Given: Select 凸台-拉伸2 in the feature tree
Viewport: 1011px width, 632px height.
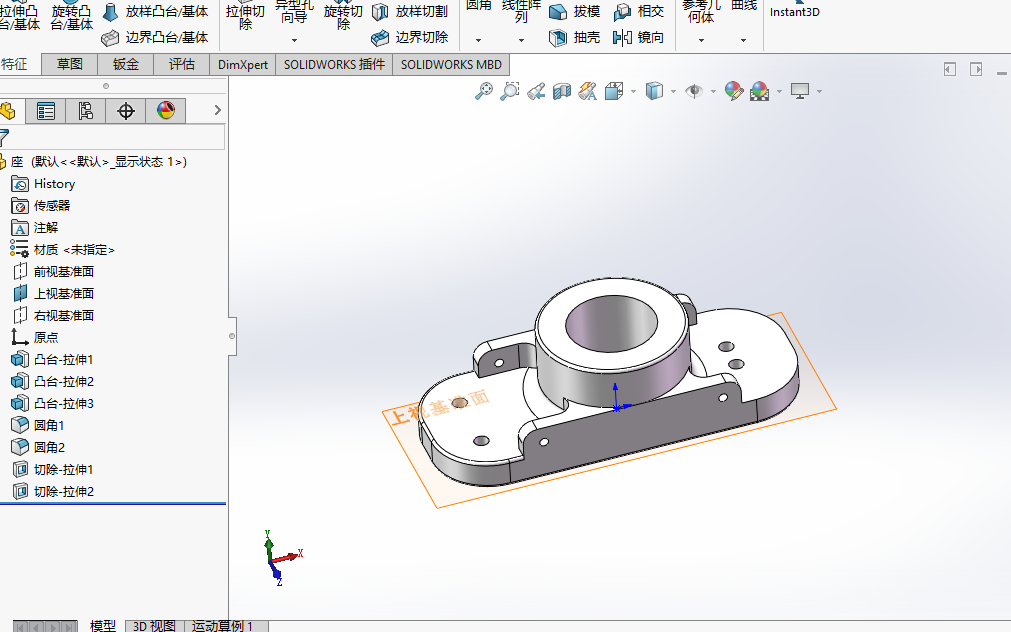Looking at the screenshot, I should coord(63,381).
